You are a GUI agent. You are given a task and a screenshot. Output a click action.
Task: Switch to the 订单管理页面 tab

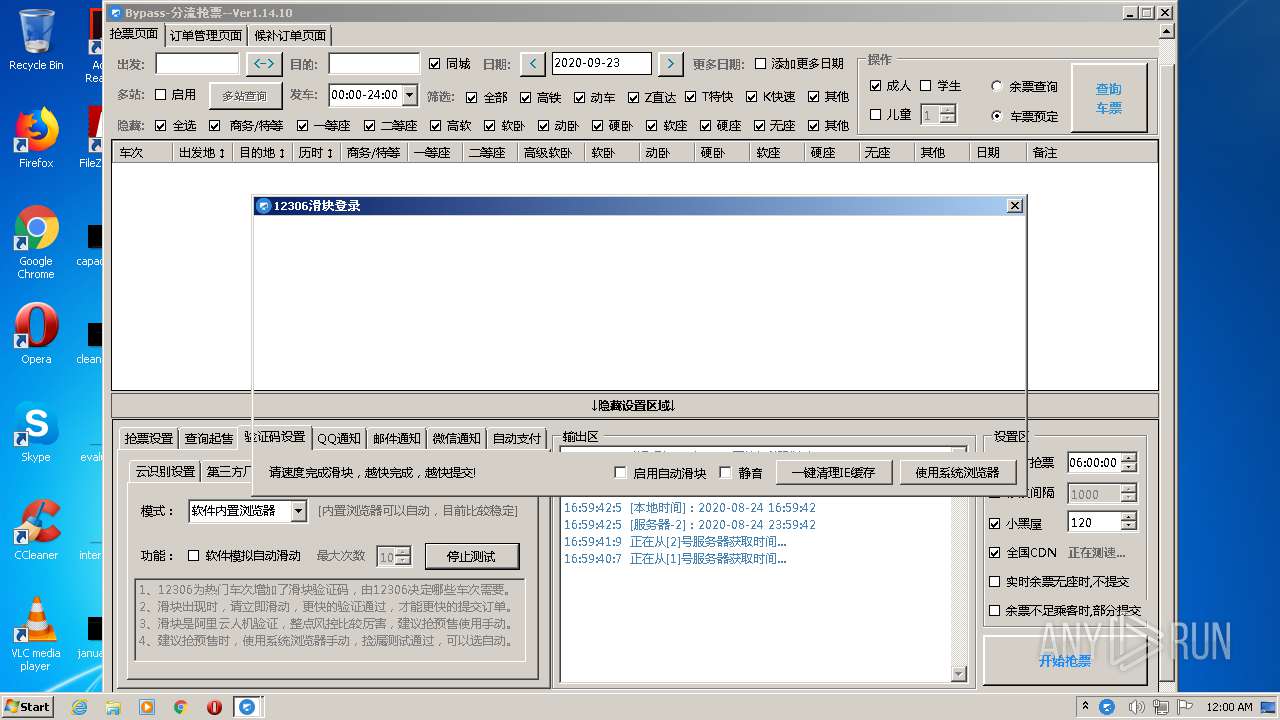point(206,35)
